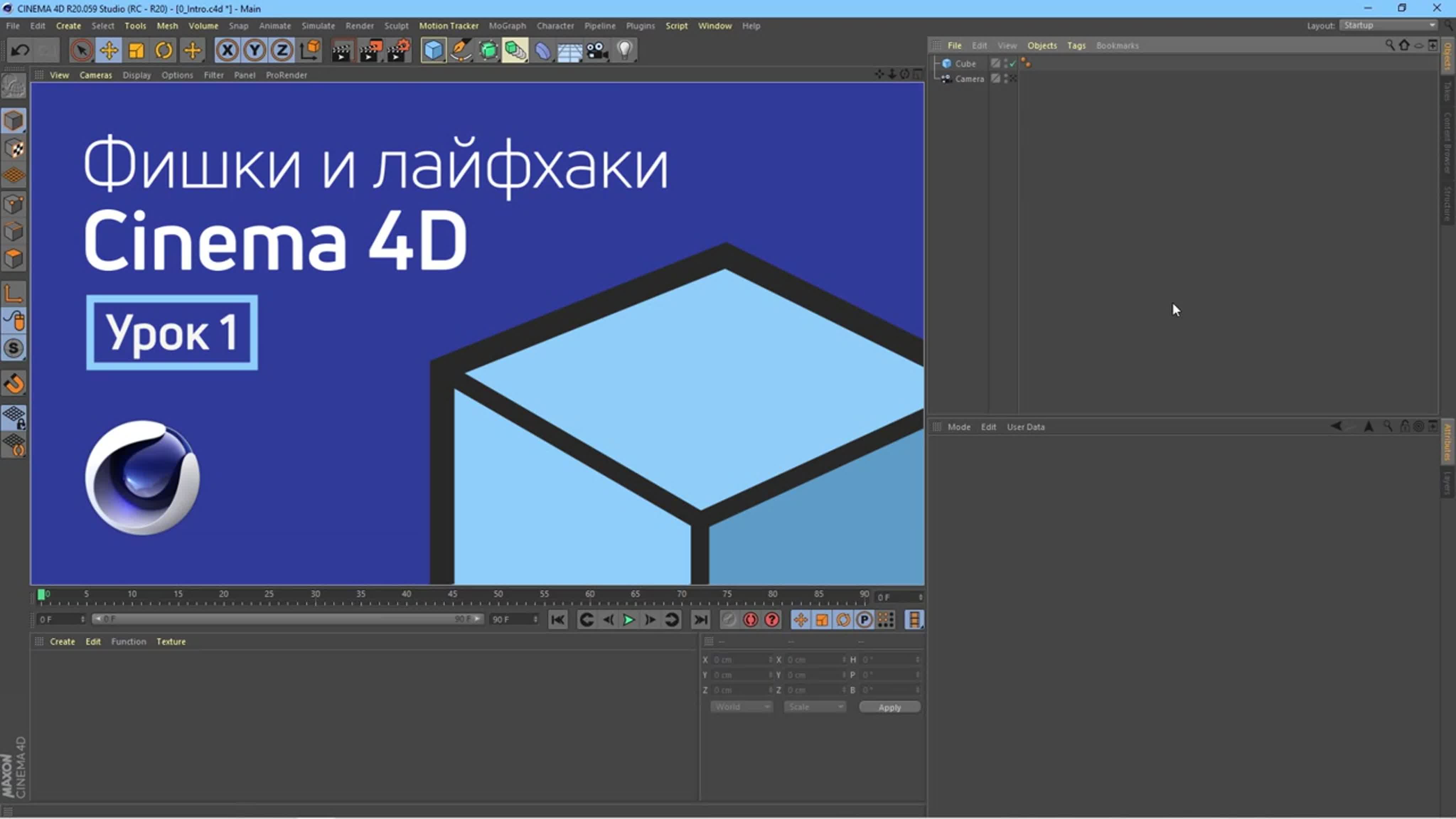Open the MoGraph menu

507,26
